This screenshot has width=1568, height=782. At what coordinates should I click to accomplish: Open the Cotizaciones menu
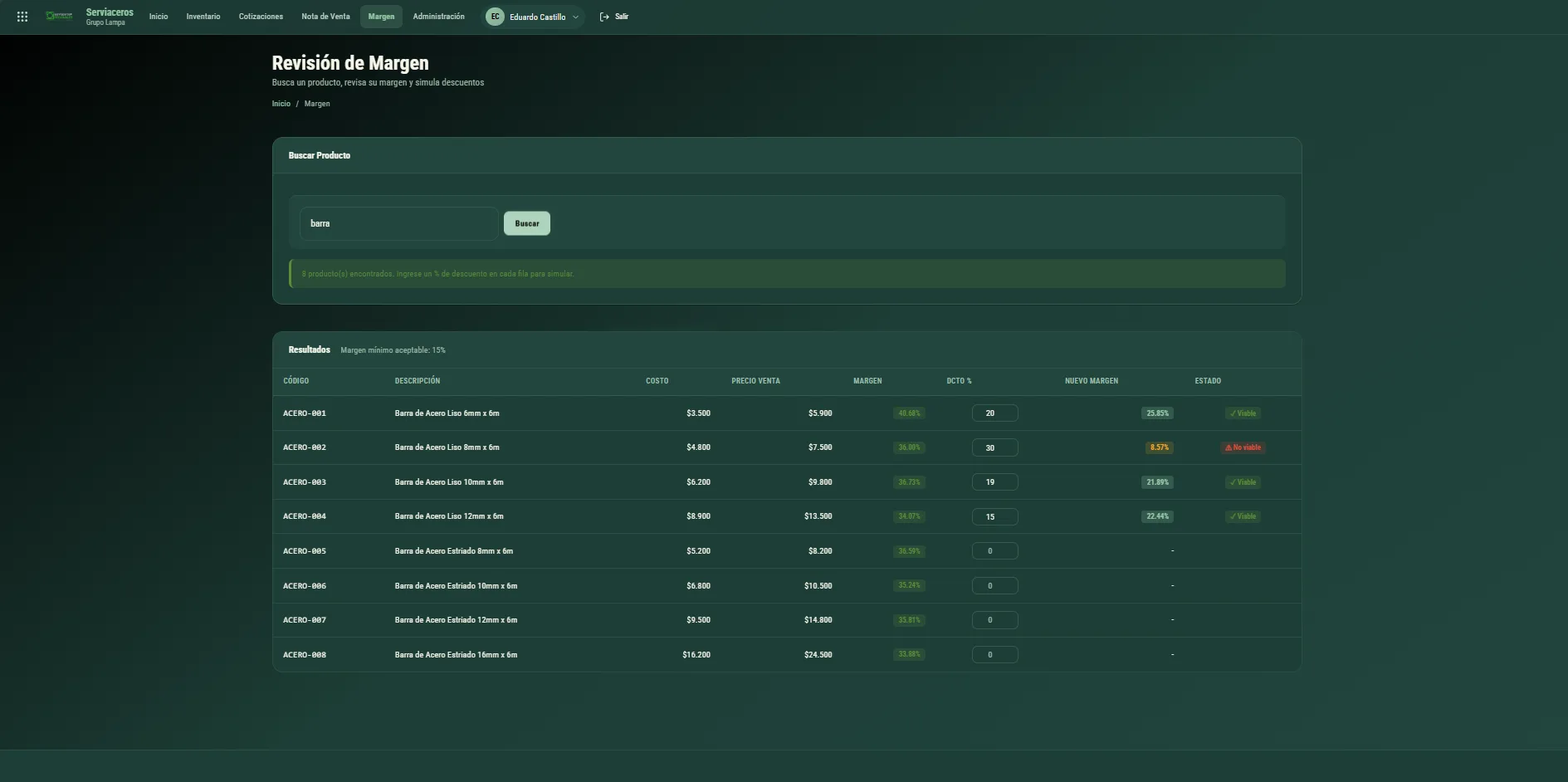(x=261, y=17)
